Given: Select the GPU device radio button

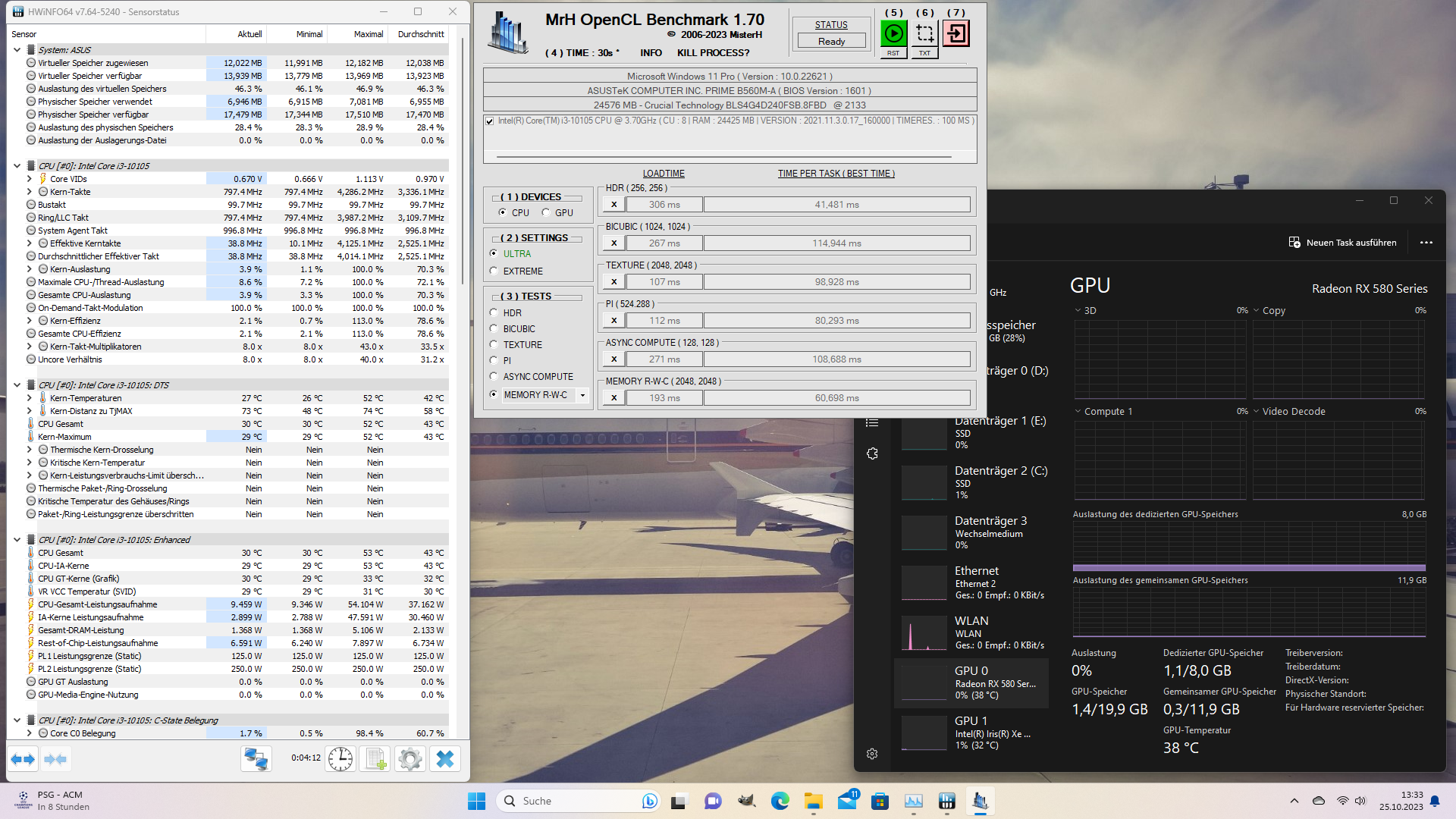Looking at the screenshot, I should (546, 213).
